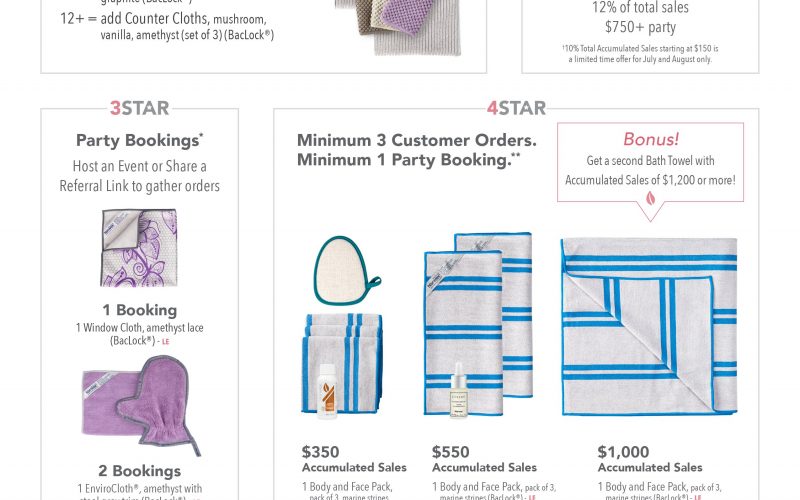Open the 3STAR section heading
Screen dimensions: 800x500
[139, 108]
